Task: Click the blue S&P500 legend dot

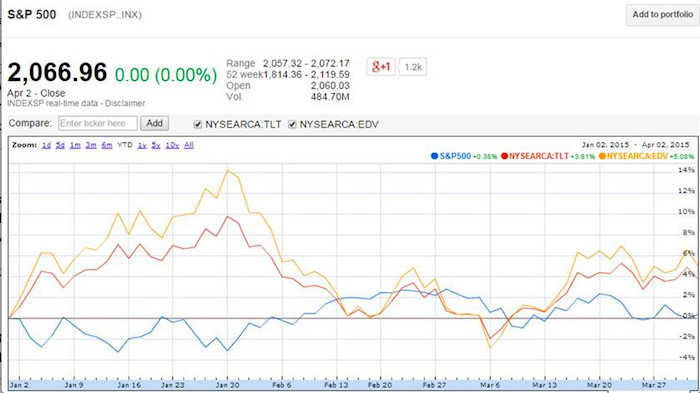Action: point(434,156)
